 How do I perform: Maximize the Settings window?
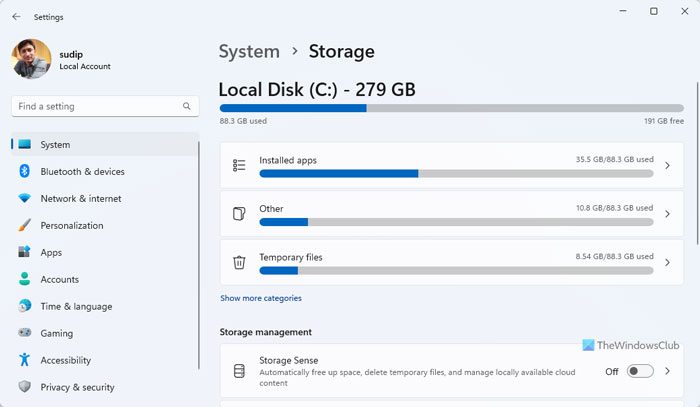(654, 11)
